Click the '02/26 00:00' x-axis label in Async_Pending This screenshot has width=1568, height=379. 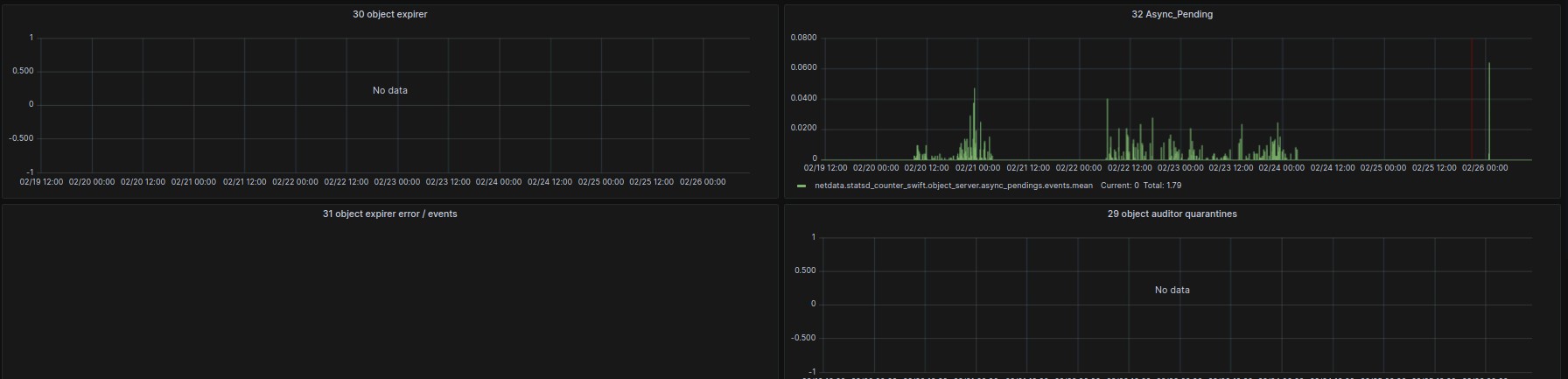pos(1485,168)
